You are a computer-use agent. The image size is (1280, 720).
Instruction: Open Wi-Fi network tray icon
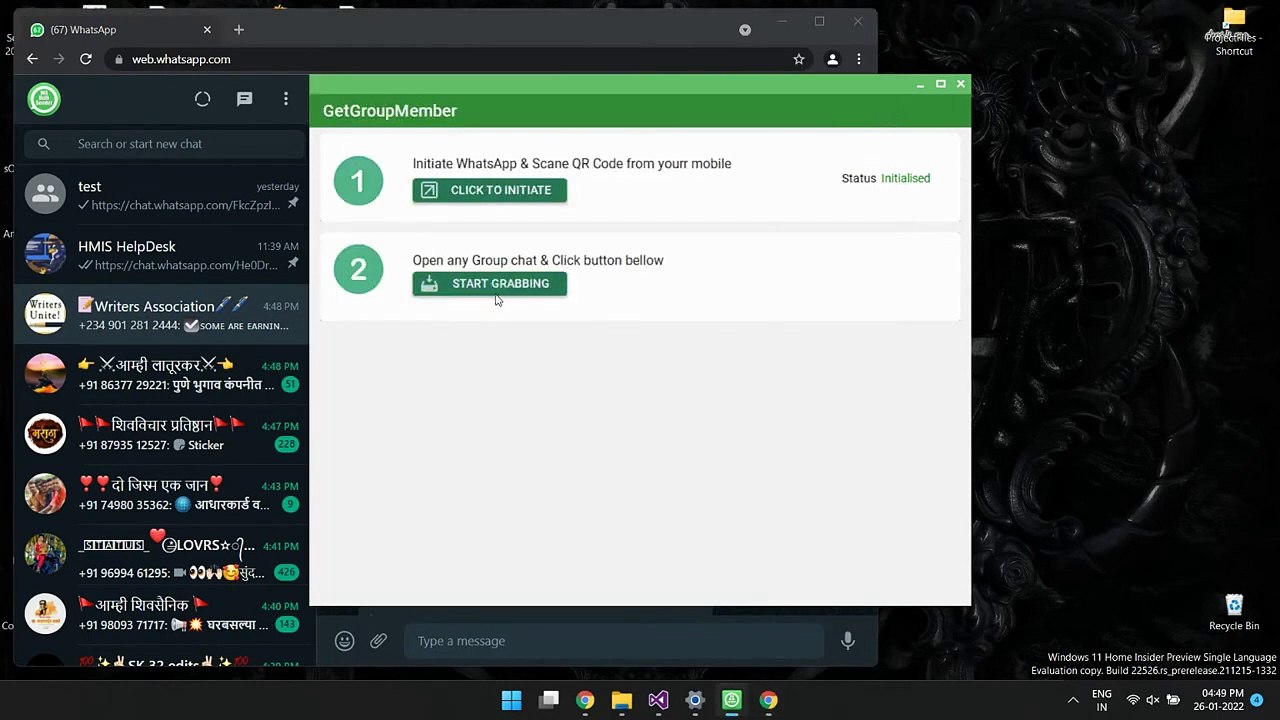click(x=1133, y=700)
